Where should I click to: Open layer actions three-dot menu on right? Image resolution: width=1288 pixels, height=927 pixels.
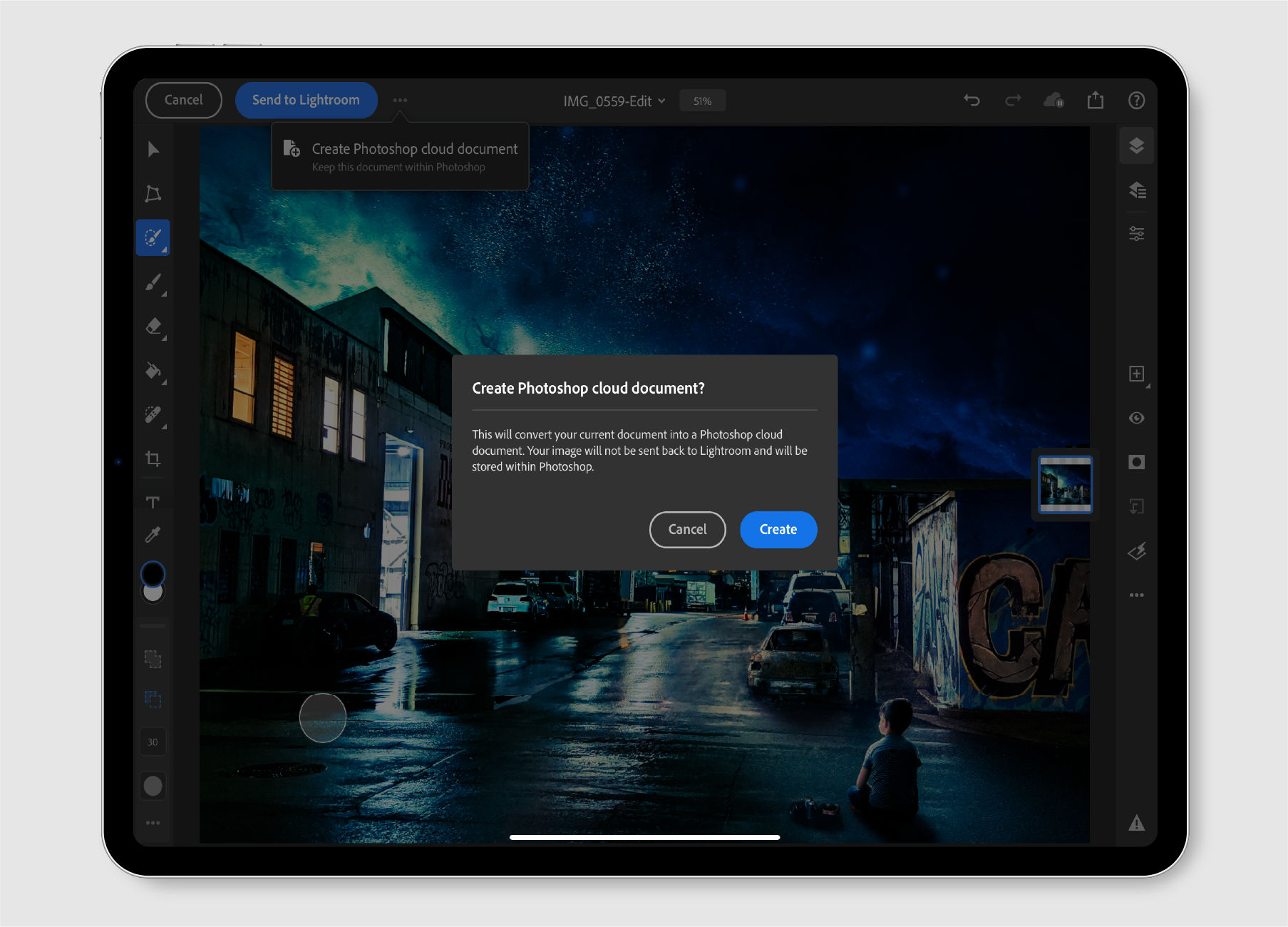click(x=1137, y=595)
